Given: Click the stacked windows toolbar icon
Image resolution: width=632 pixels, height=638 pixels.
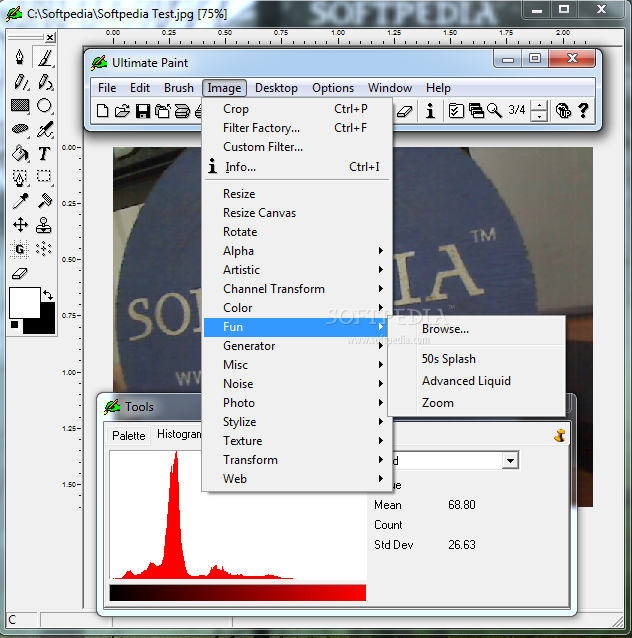Looking at the screenshot, I should (476, 111).
